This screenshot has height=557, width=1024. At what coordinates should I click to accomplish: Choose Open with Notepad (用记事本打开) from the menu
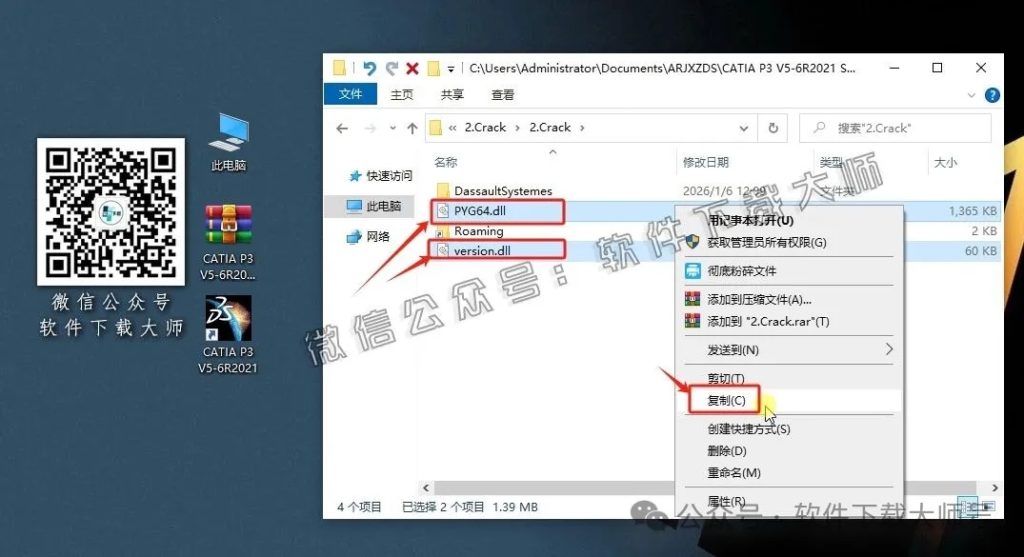point(789,220)
